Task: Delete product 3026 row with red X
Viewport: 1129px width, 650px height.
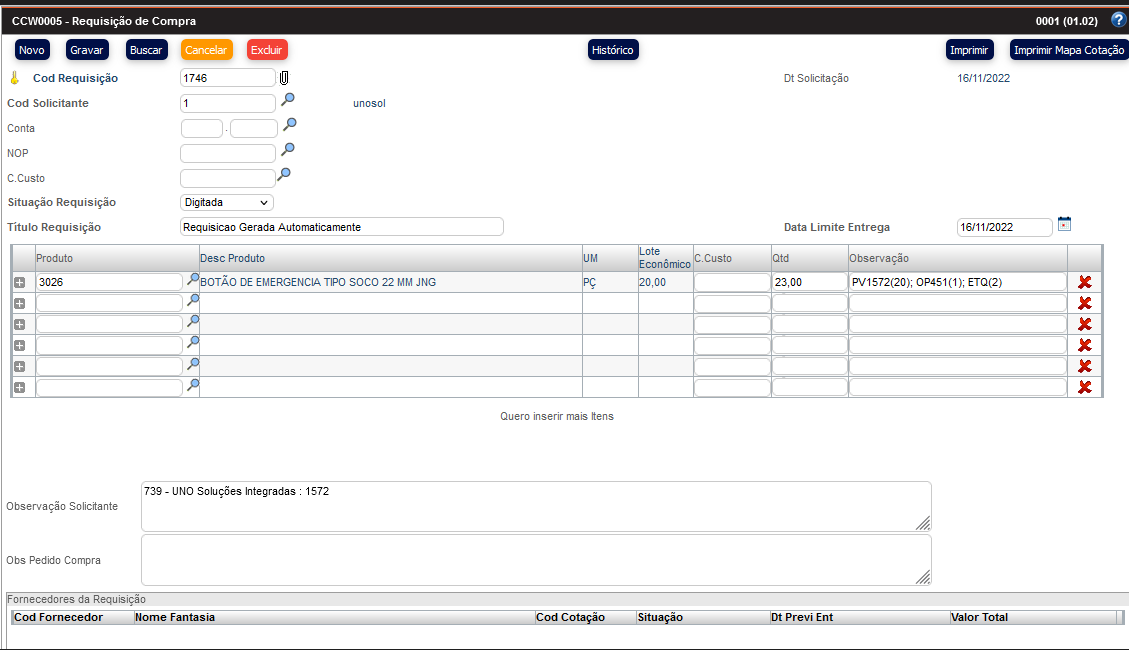Action: coord(1084,282)
